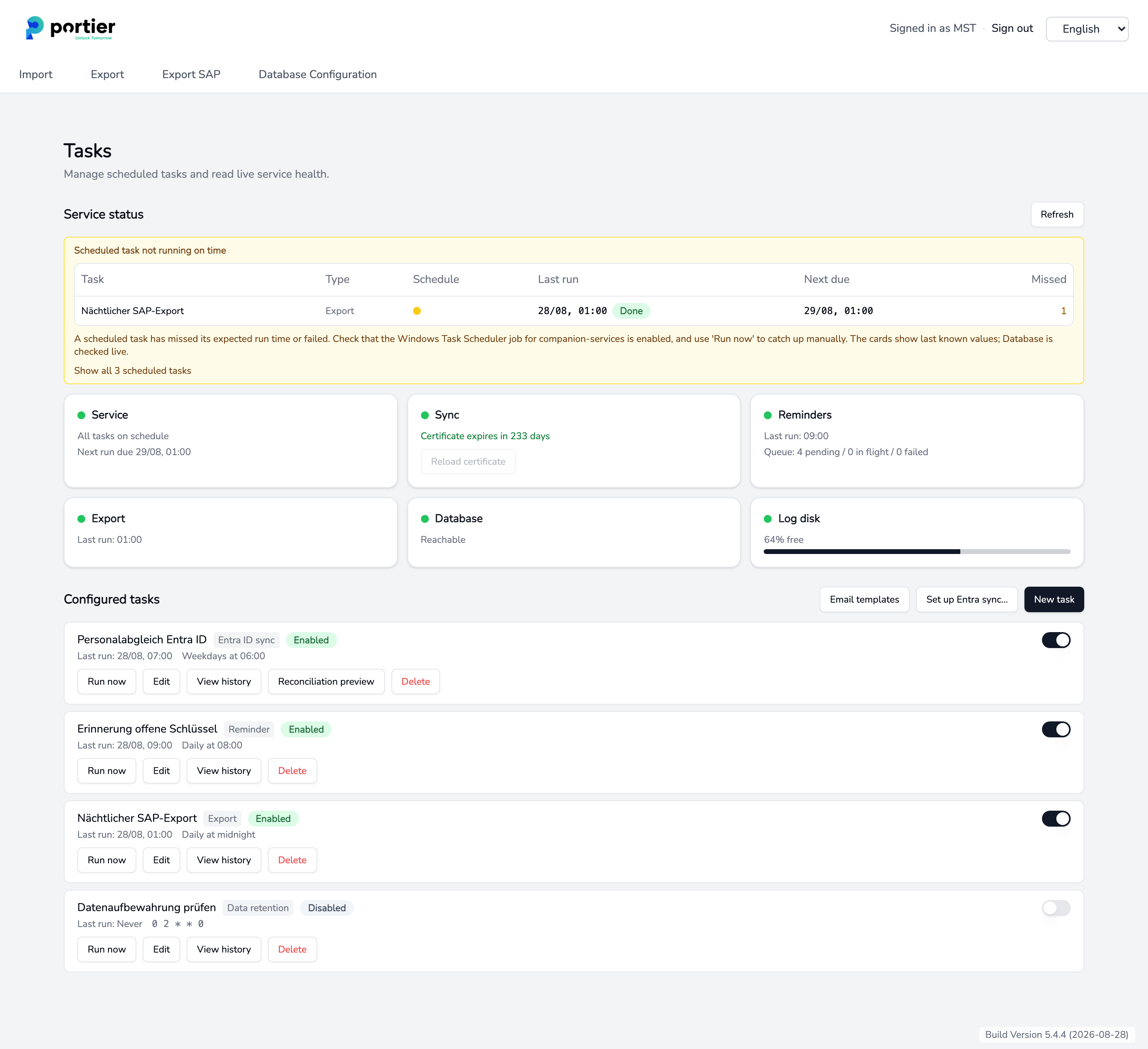Viewport: 1148px width, 1049px height.
Task: Click the Reminder type badge
Action: (x=249, y=729)
